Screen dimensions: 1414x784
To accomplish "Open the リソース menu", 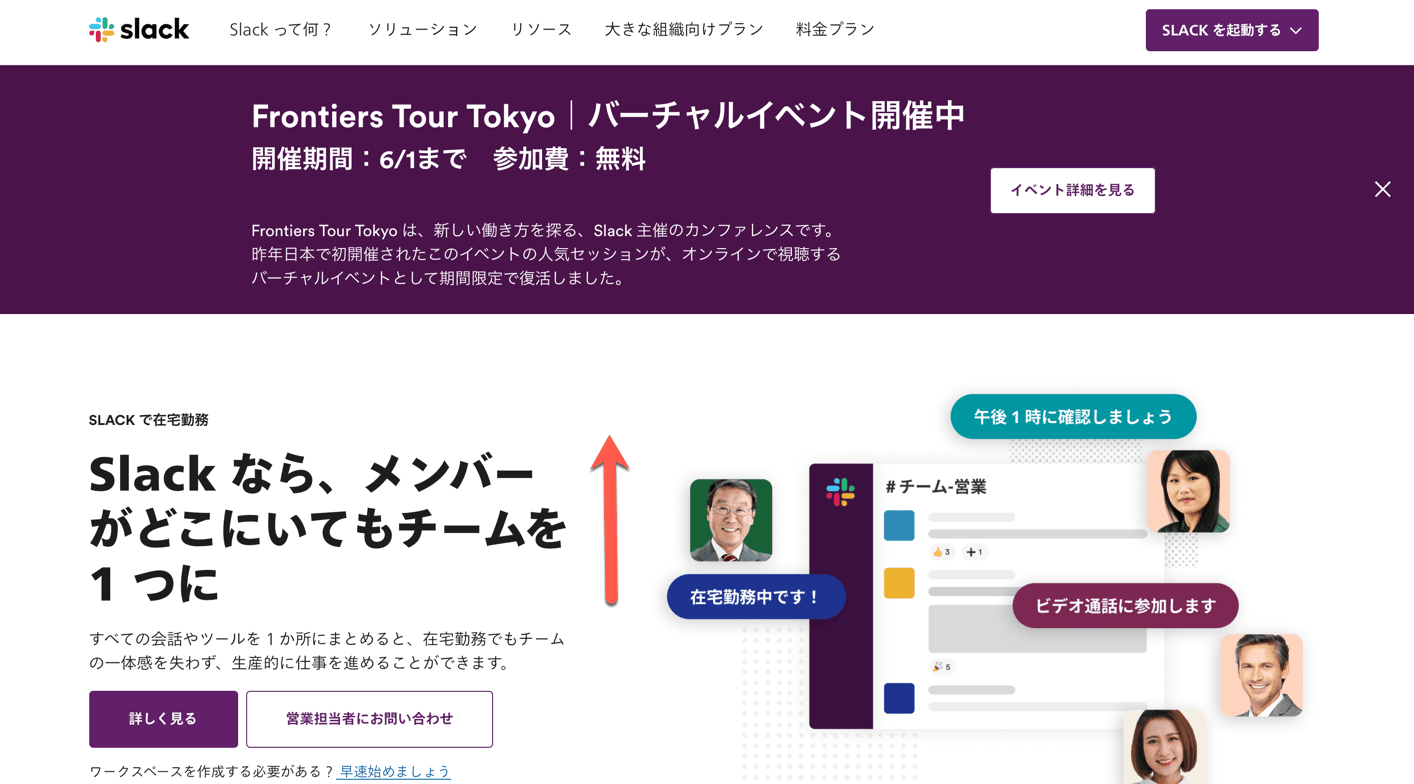I will pyautogui.click(x=541, y=30).
